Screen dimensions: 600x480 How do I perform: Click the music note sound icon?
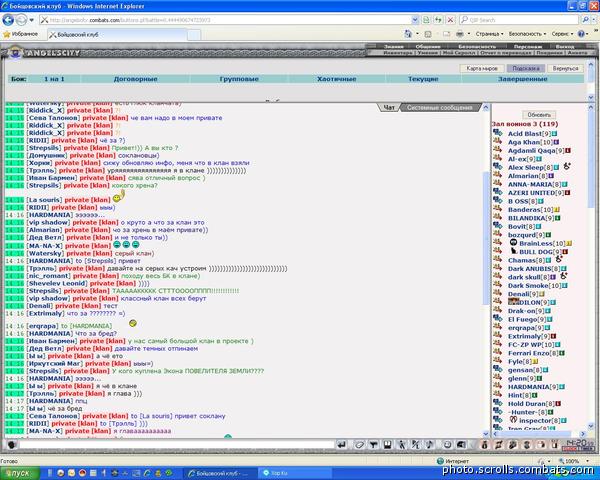pos(430,445)
